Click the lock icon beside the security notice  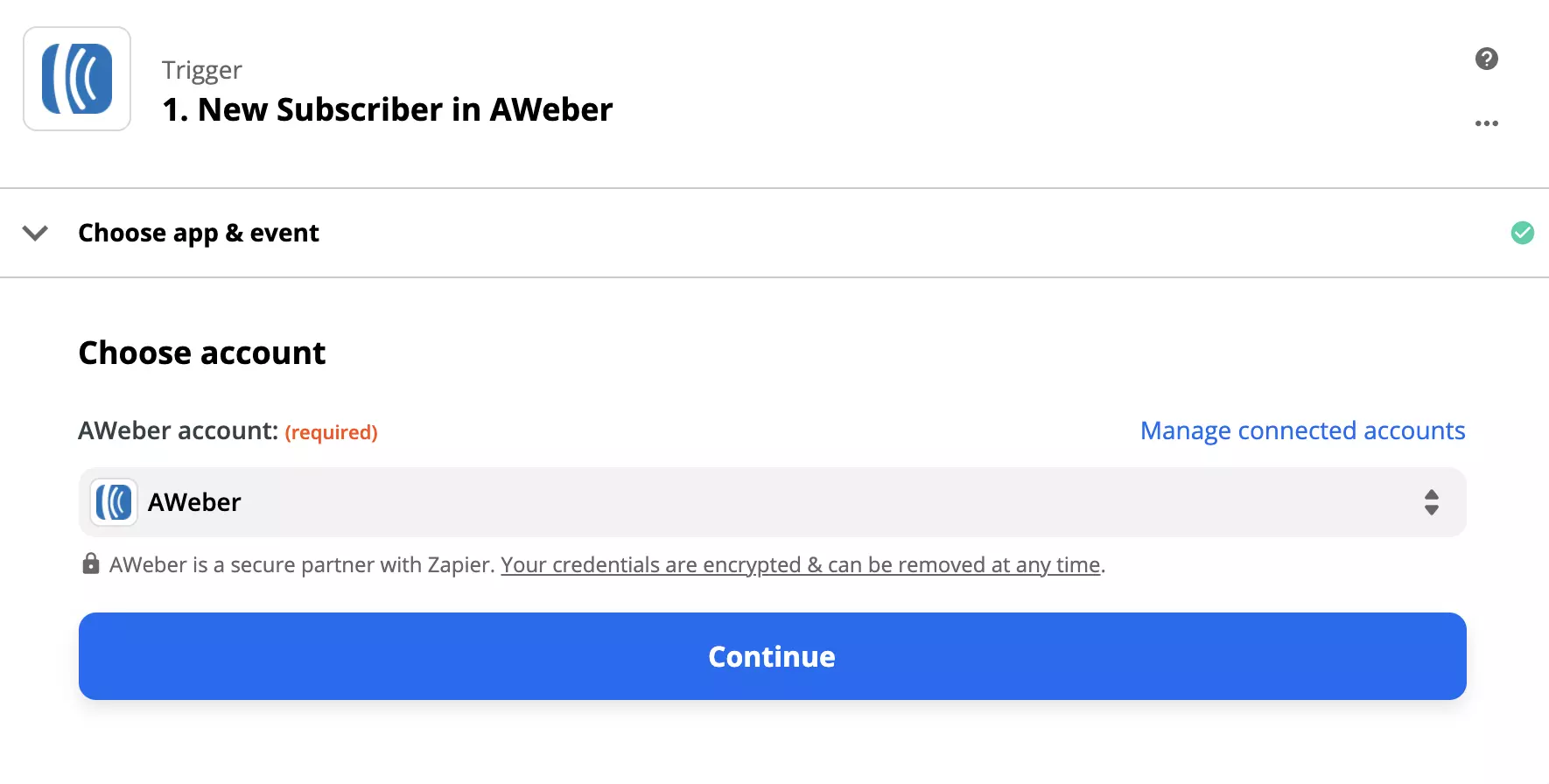[x=90, y=564]
